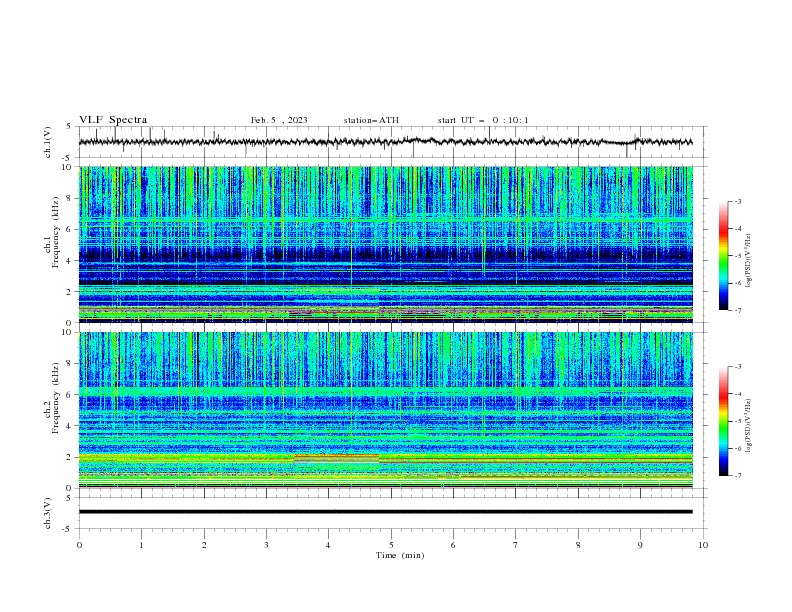Click the time axis tick label "1"
Viewport: 792px width, 612px height.
tap(141, 545)
